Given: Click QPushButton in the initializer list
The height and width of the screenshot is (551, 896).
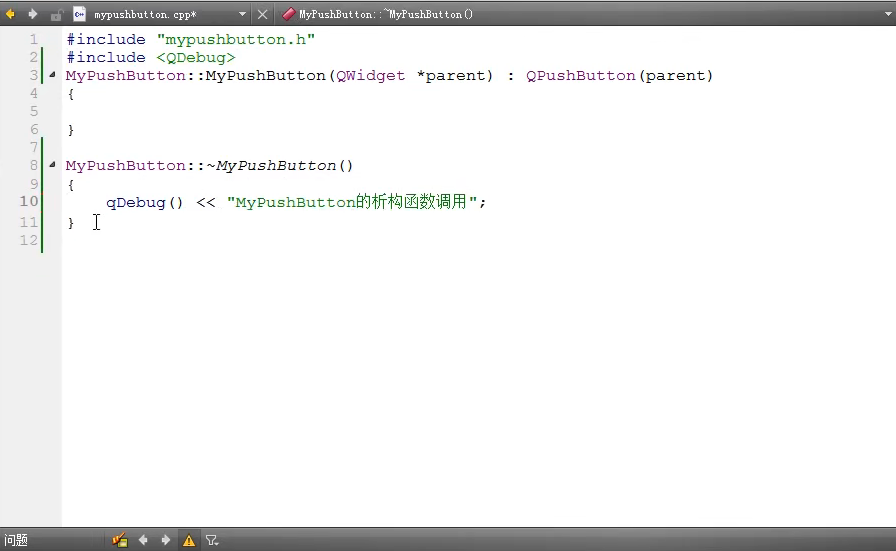Looking at the screenshot, I should [581, 75].
